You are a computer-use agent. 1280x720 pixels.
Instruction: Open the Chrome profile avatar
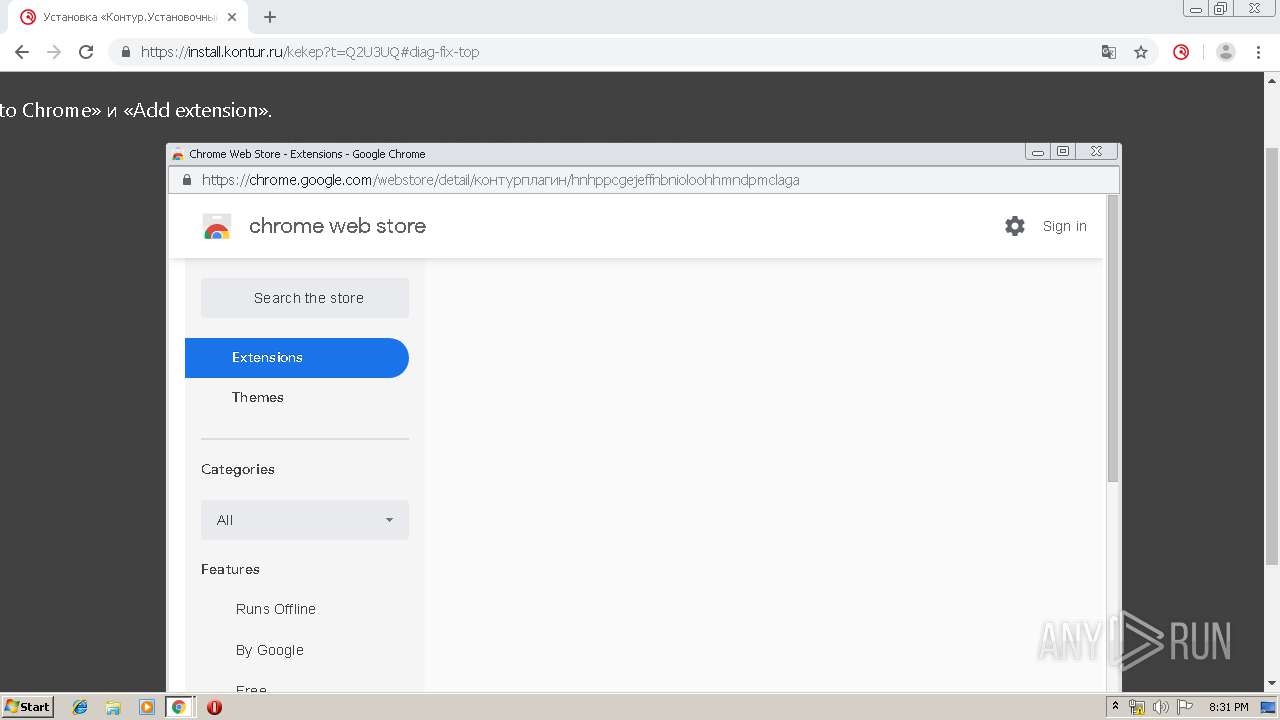(x=1226, y=52)
